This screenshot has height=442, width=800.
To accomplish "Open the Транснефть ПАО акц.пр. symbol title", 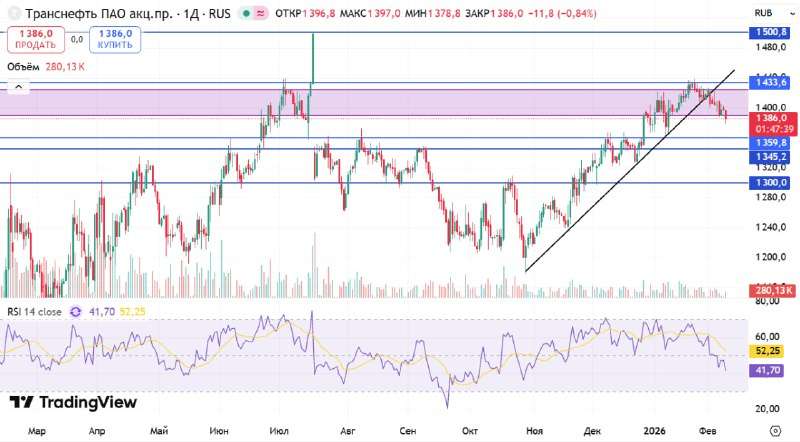I will coord(128,13).
